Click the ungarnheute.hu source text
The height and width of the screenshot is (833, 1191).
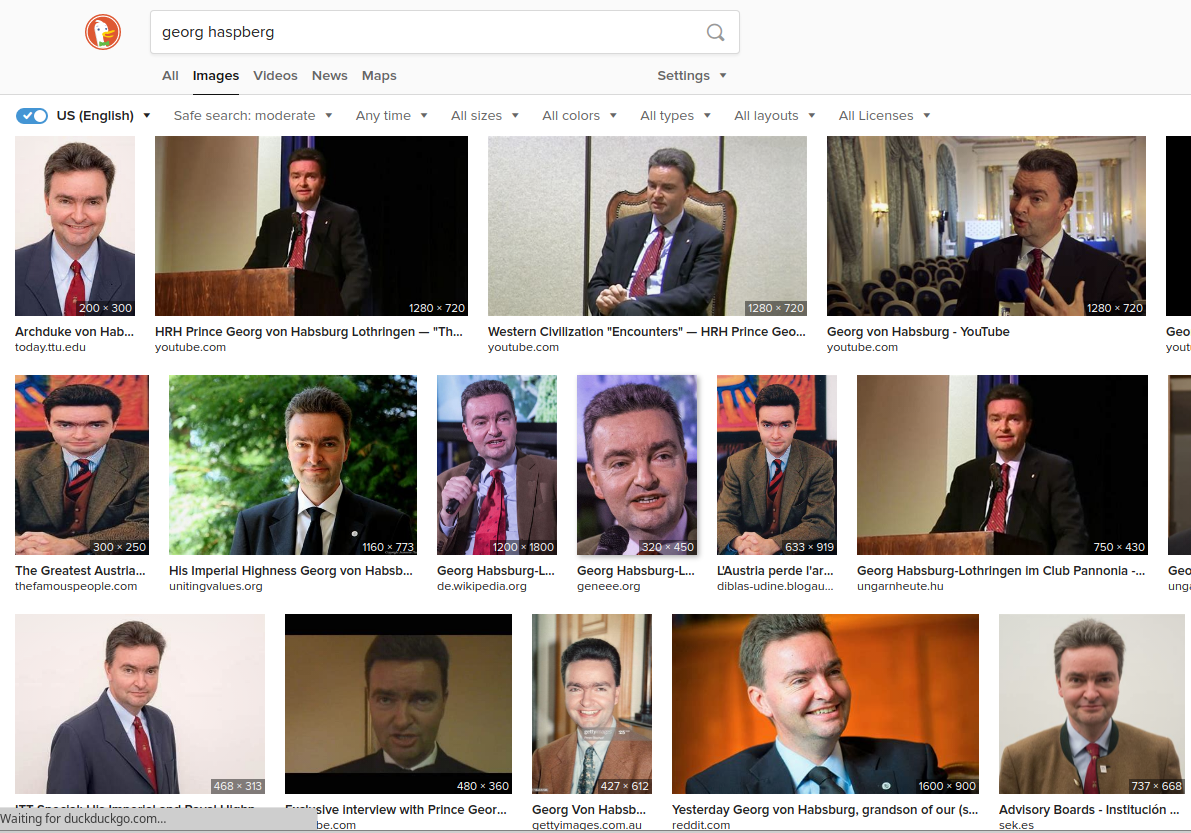[x=900, y=586]
